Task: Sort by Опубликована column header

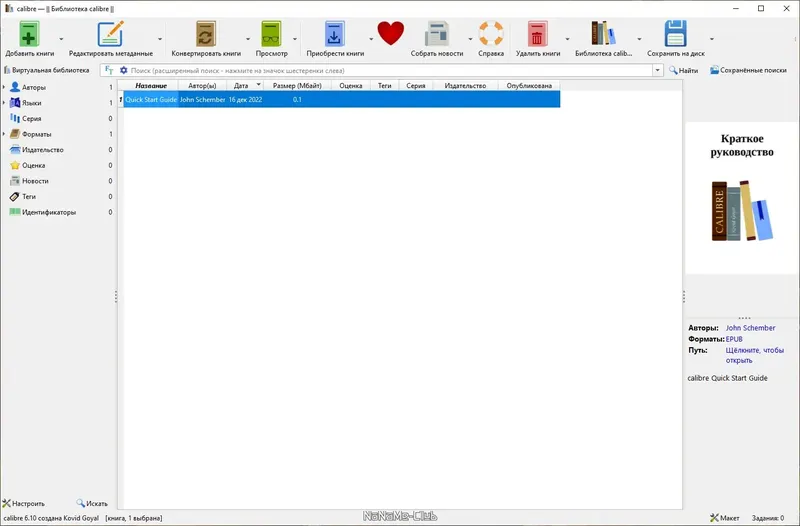Action: (529, 86)
